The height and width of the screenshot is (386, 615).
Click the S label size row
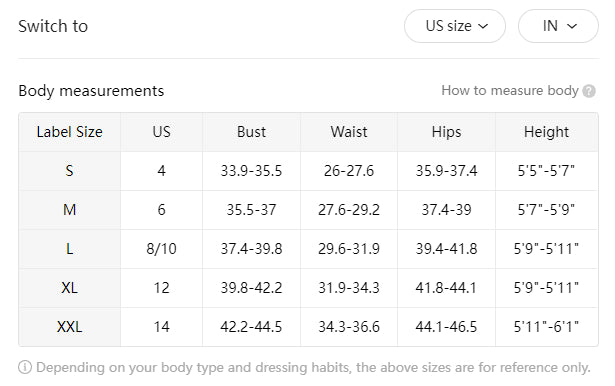(x=308, y=171)
